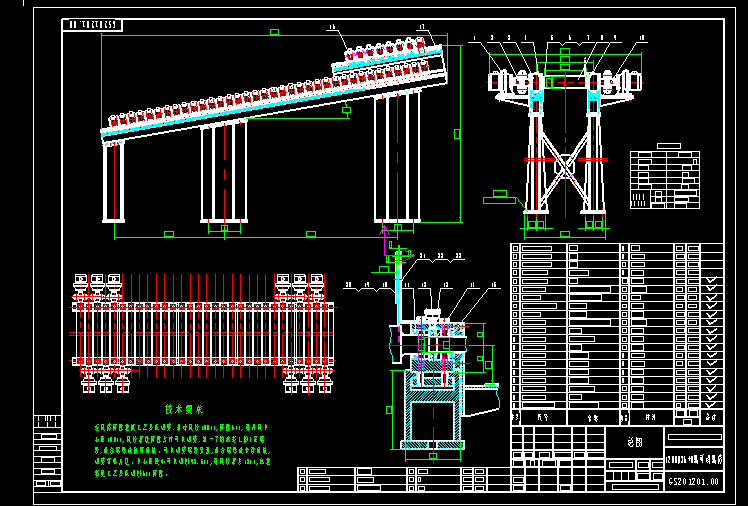This screenshot has width=748, height=506.
Task: Select the drawing number "GS201201.00"
Action: pos(694,481)
